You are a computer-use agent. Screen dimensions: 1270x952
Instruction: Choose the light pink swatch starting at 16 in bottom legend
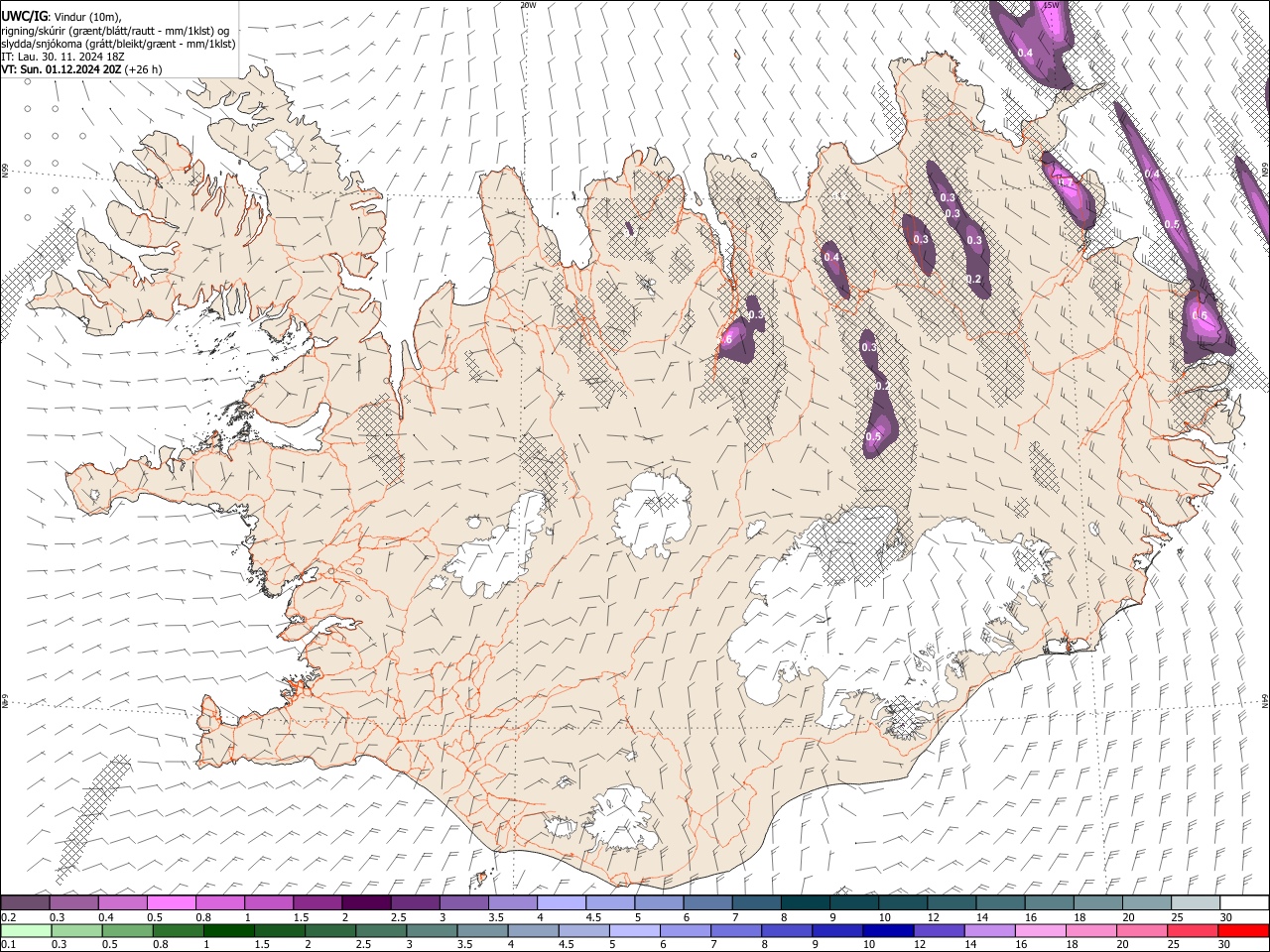(x=1040, y=930)
